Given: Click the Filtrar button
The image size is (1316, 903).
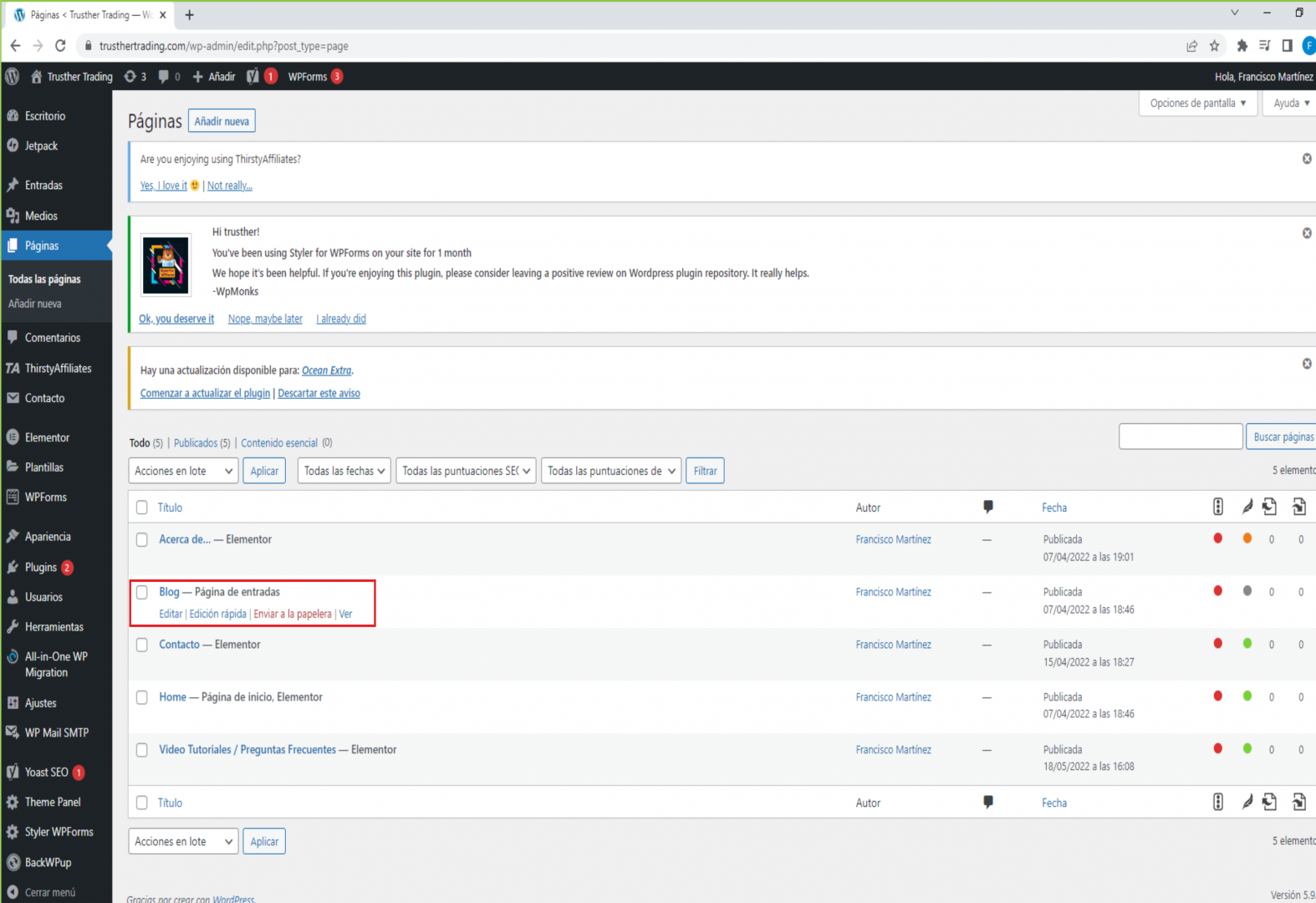Looking at the screenshot, I should point(706,471).
